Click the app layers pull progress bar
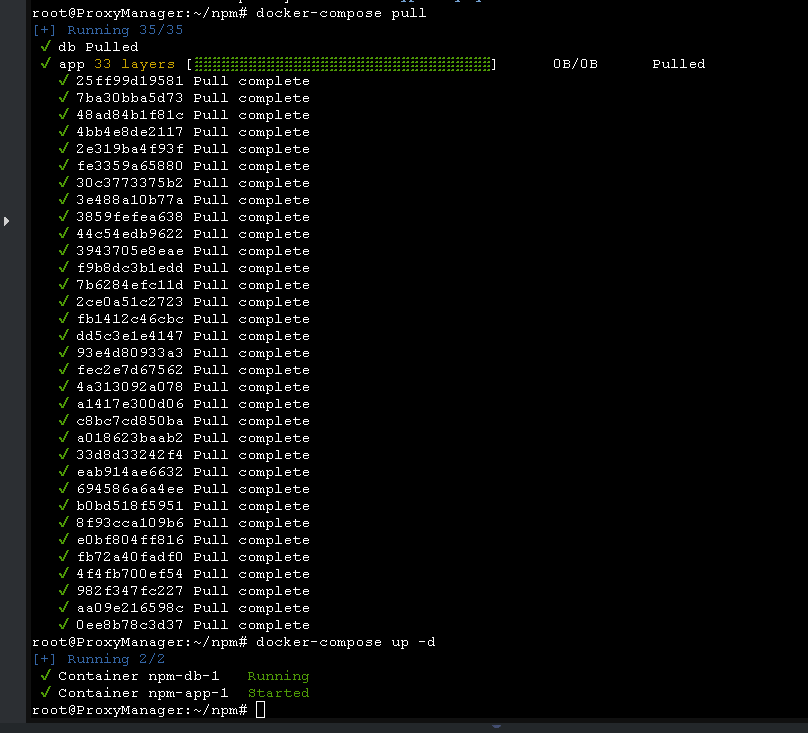 (x=343, y=64)
